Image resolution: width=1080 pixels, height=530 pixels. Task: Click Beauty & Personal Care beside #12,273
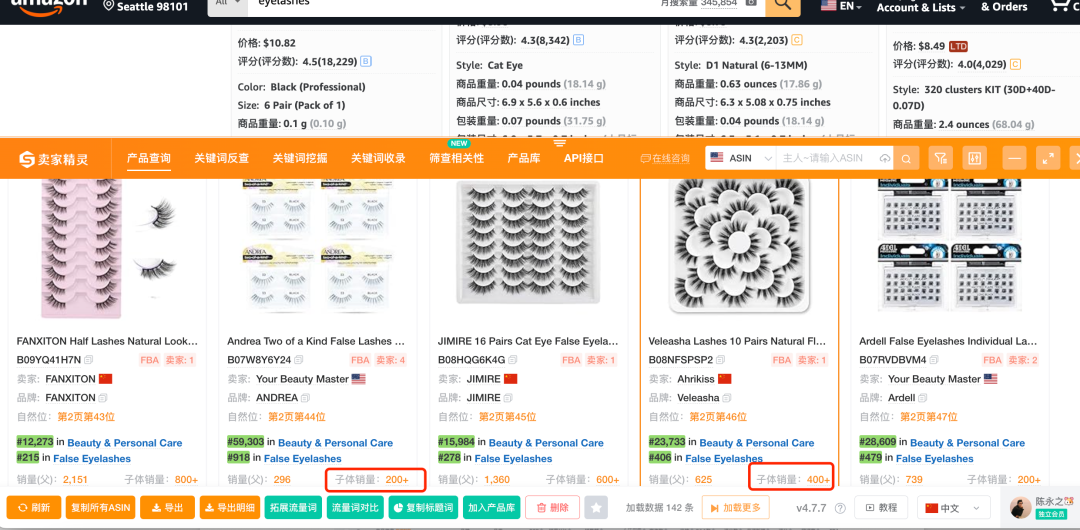click(125, 443)
